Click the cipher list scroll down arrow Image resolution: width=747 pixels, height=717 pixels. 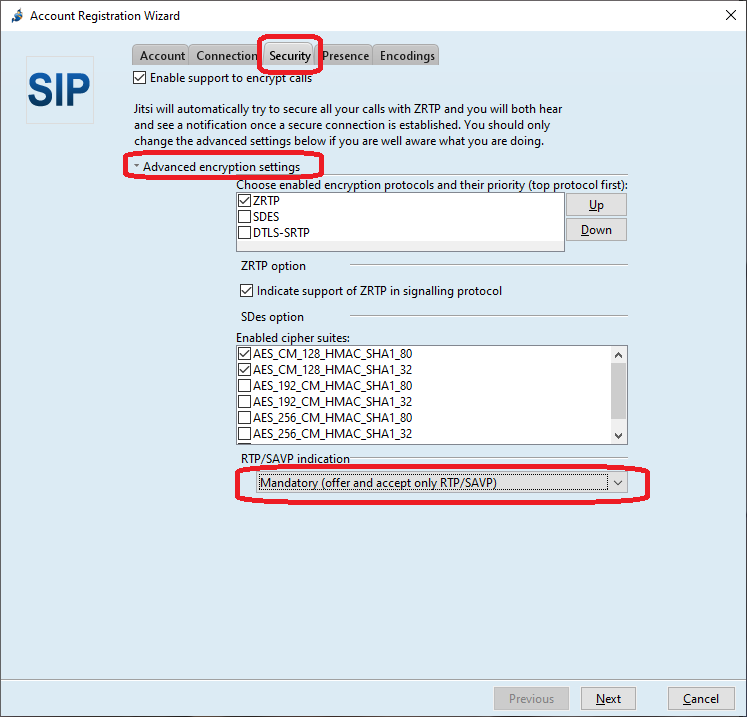click(618, 435)
